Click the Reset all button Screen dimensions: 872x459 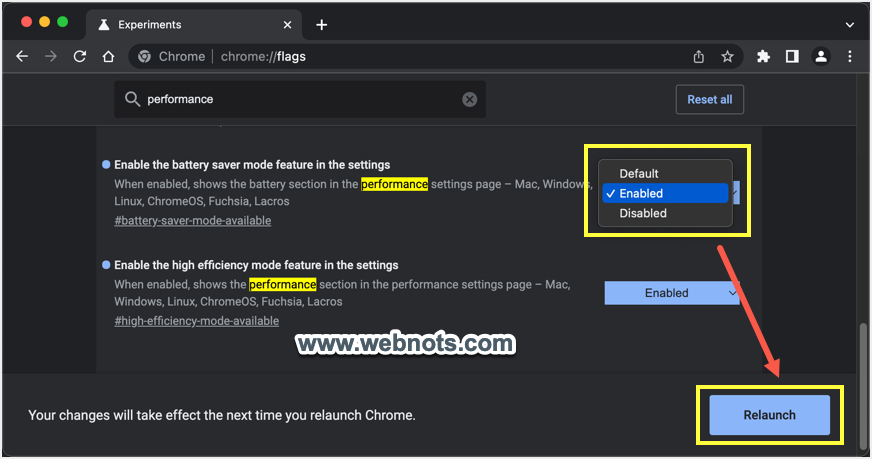(709, 99)
